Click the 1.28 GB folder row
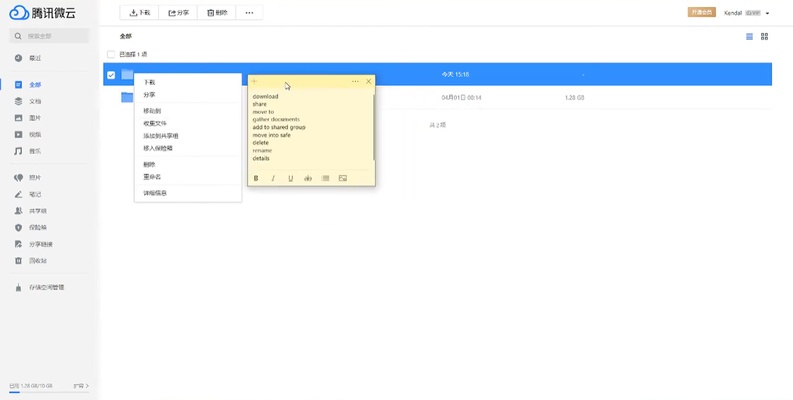This screenshot has height=400, width=793. tap(437, 97)
